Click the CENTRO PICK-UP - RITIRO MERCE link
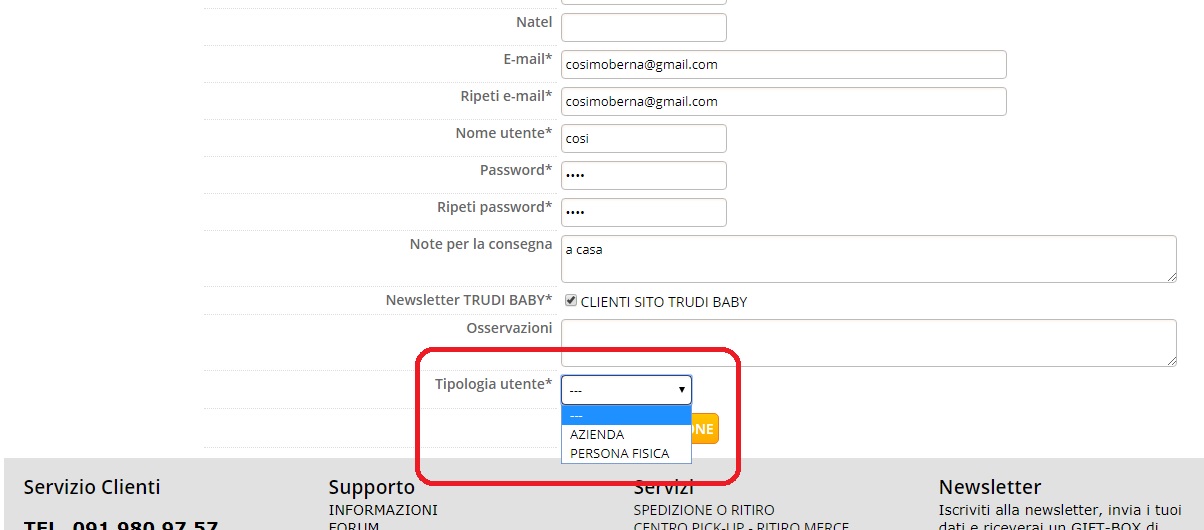This screenshot has height=530, width=1204. pyautogui.click(x=741, y=525)
